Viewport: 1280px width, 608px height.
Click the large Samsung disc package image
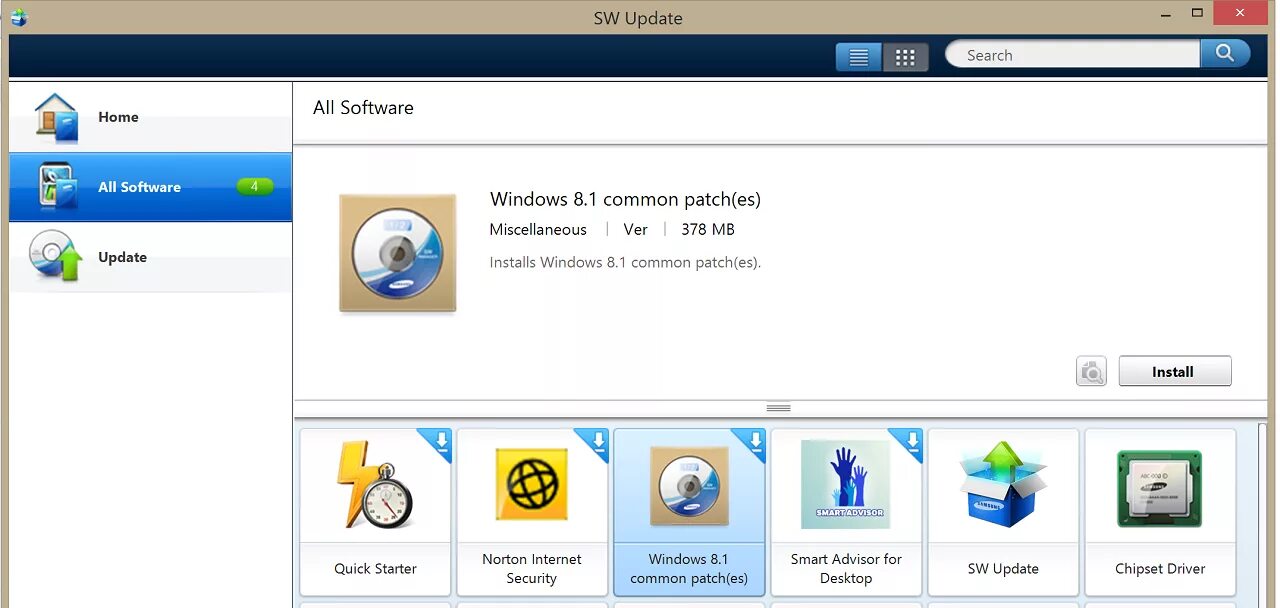point(398,253)
